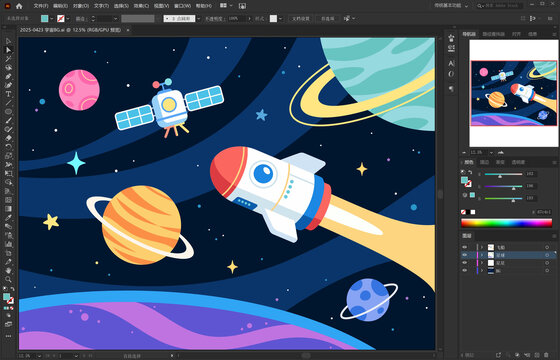This screenshot has height=360, width=560.
Task: Select the Paintbrush tool
Action: coord(9,121)
